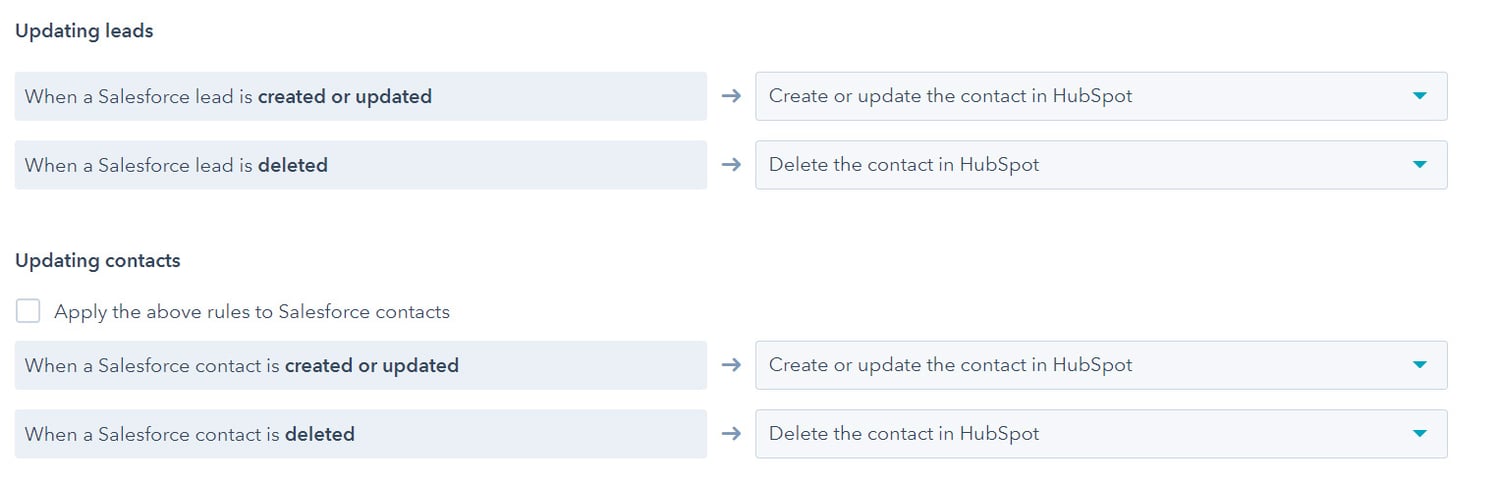This screenshot has width=1500, height=484.
Task: Open the lead created or updated action dropdown
Action: 1101,96
